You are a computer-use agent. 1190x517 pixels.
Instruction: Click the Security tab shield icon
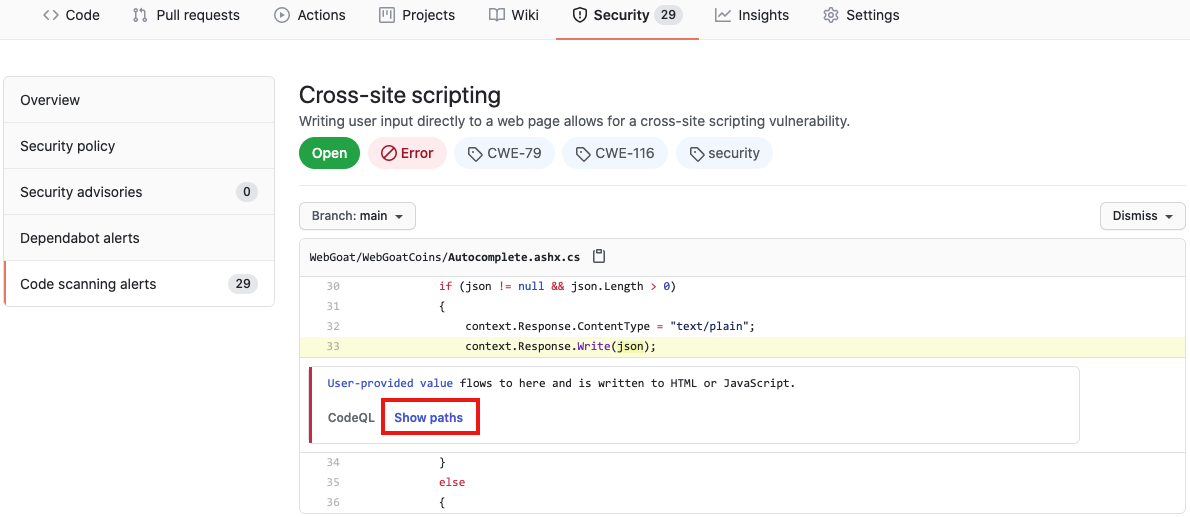(579, 15)
